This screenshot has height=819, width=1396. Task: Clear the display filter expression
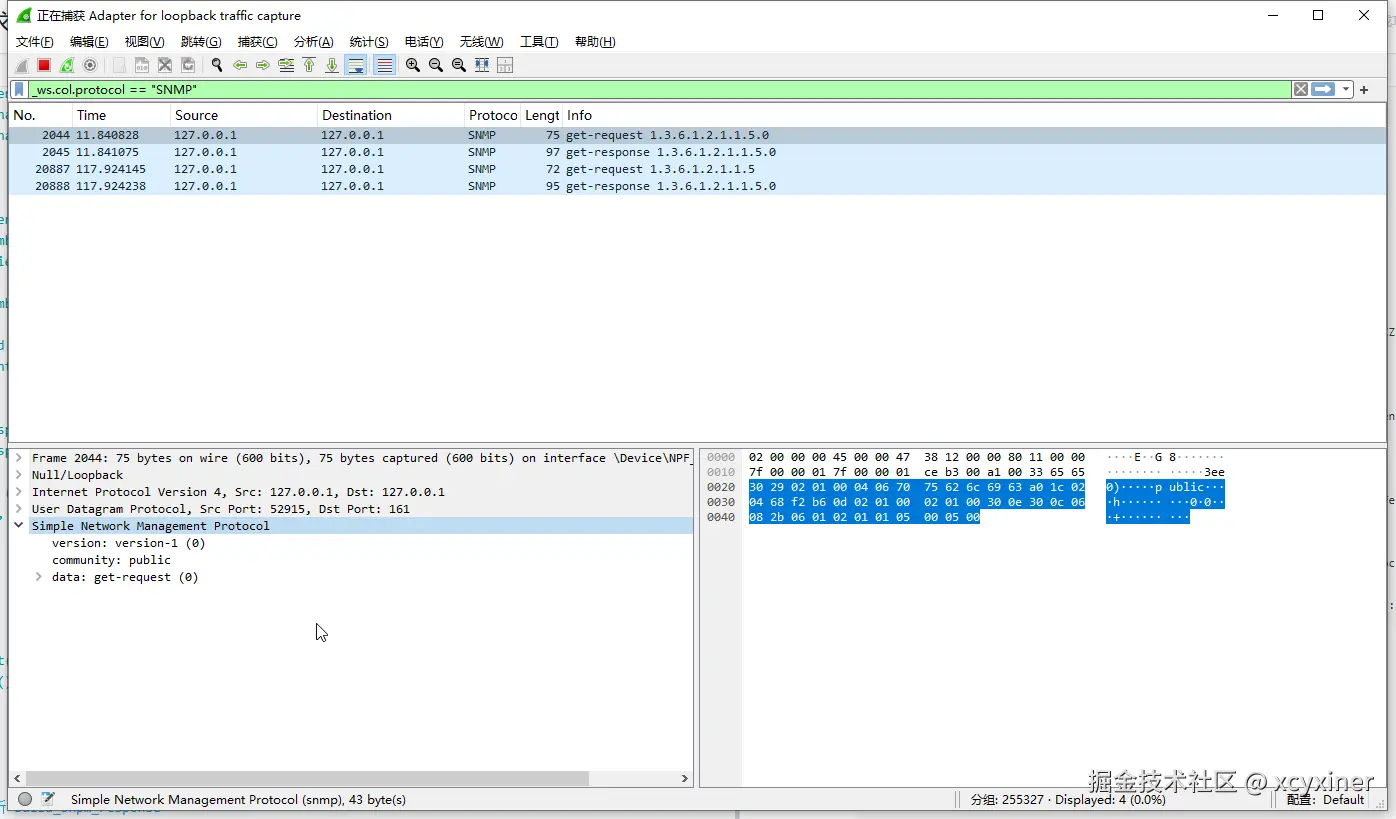pyautogui.click(x=1300, y=89)
